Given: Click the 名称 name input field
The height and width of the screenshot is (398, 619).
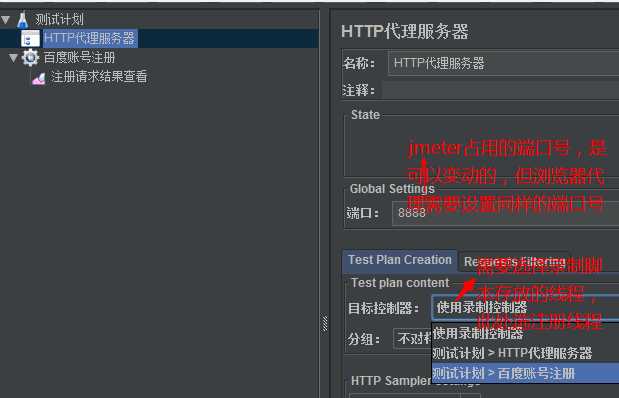Looking at the screenshot, I should point(503,63).
